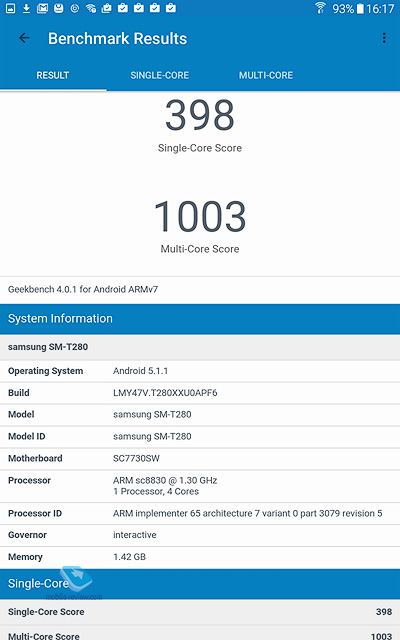Tap the screenshot image notification icon
Viewport: 400px width, 640px height.
coord(11,8)
